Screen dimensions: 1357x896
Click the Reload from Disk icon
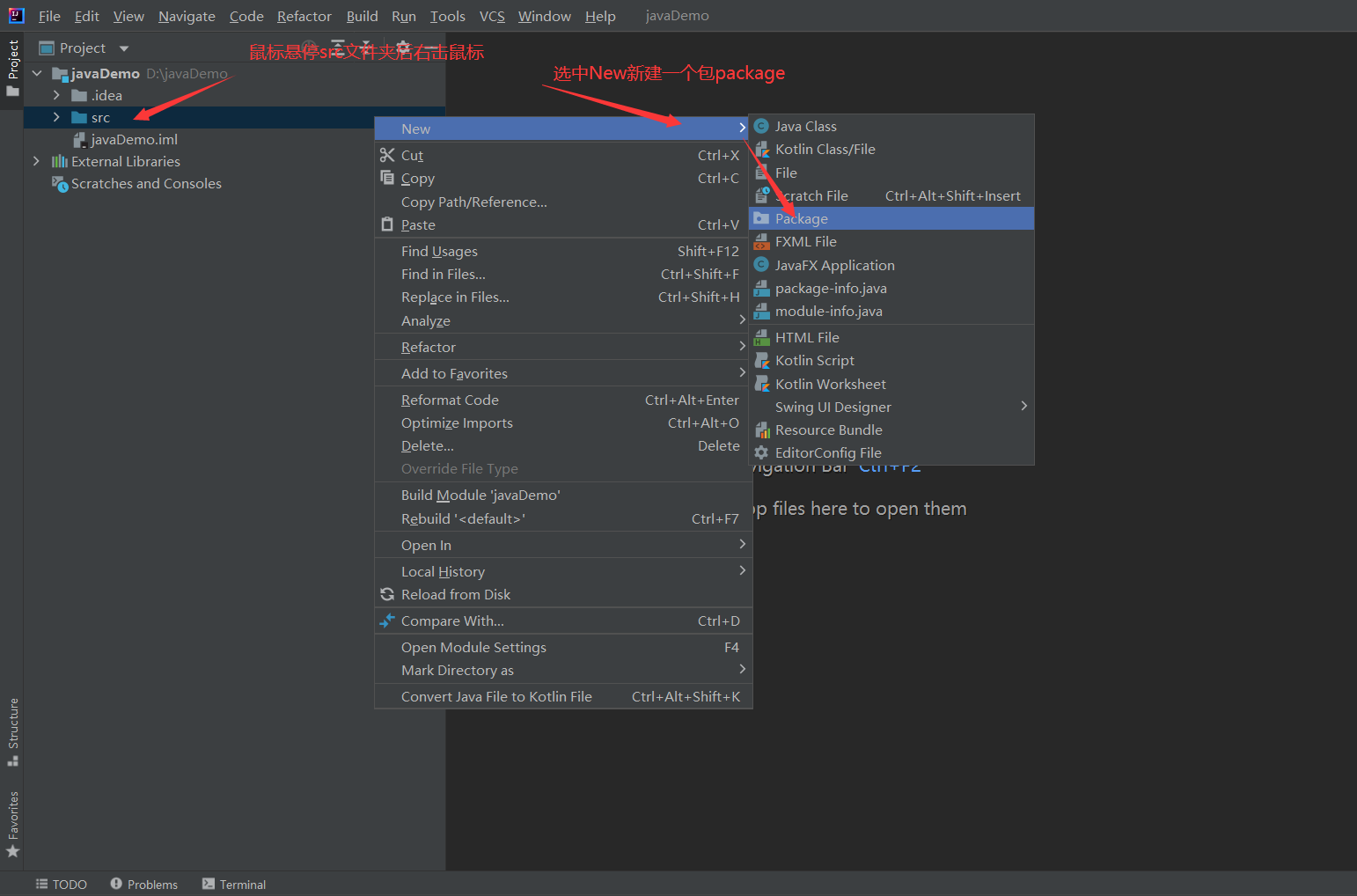pos(387,594)
